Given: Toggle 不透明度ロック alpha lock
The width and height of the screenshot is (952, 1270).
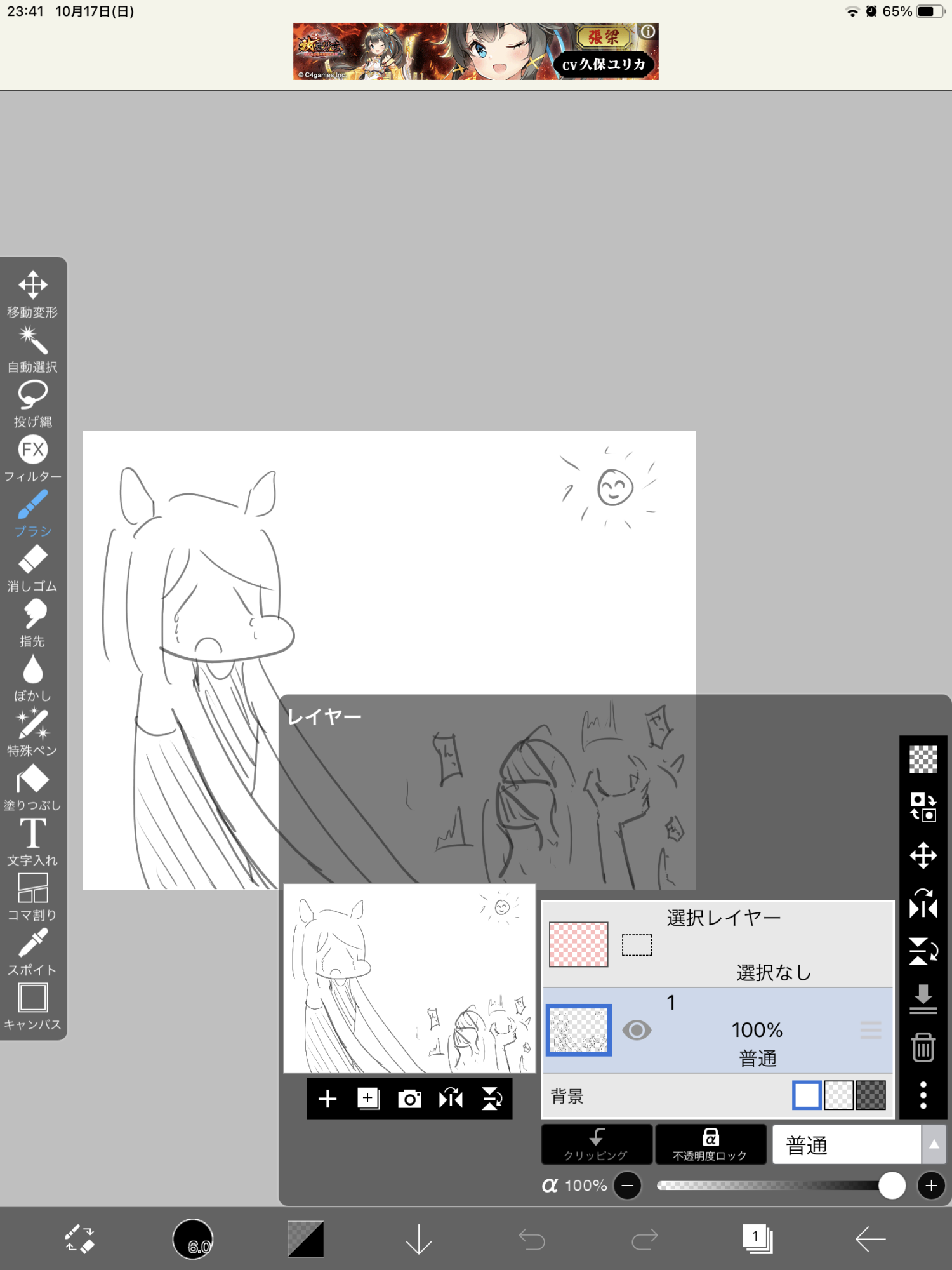Looking at the screenshot, I should pyautogui.click(x=710, y=1144).
